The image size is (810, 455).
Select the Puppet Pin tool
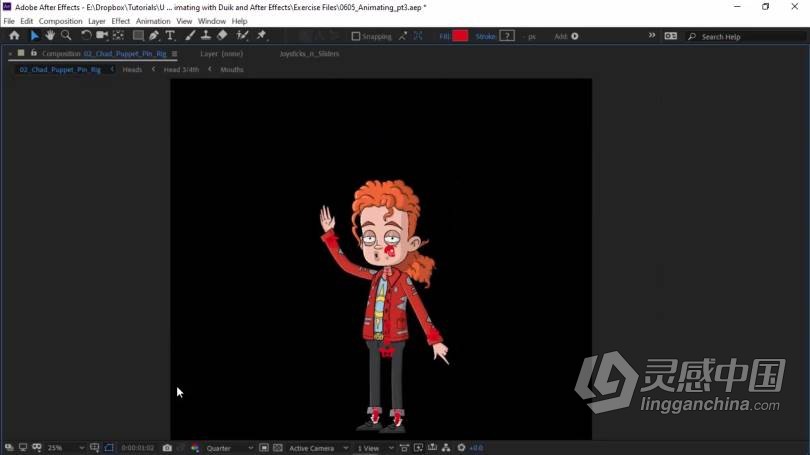point(261,36)
